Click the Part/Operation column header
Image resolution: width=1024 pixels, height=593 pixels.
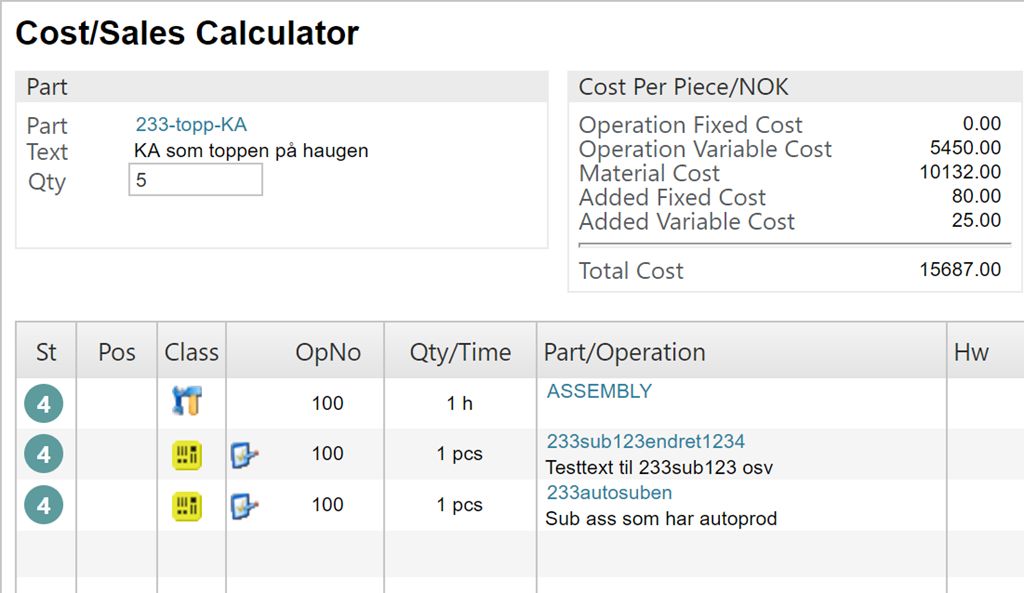(x=625, y=352)
